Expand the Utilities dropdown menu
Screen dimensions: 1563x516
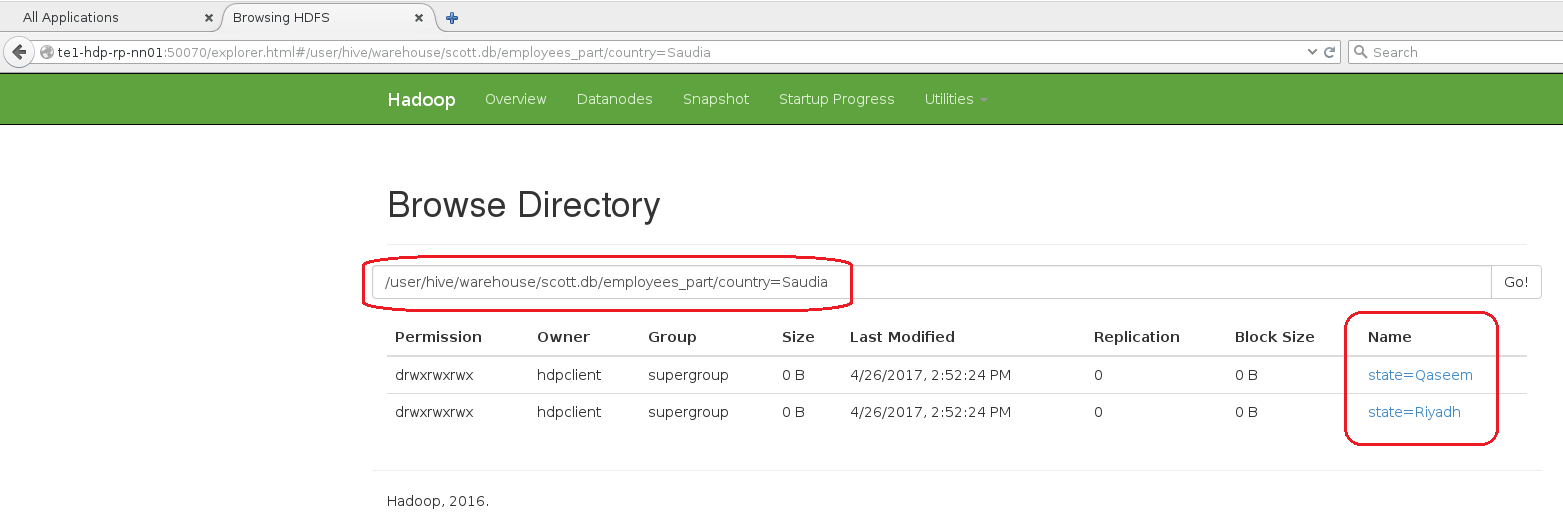click(x=956, y=99)
